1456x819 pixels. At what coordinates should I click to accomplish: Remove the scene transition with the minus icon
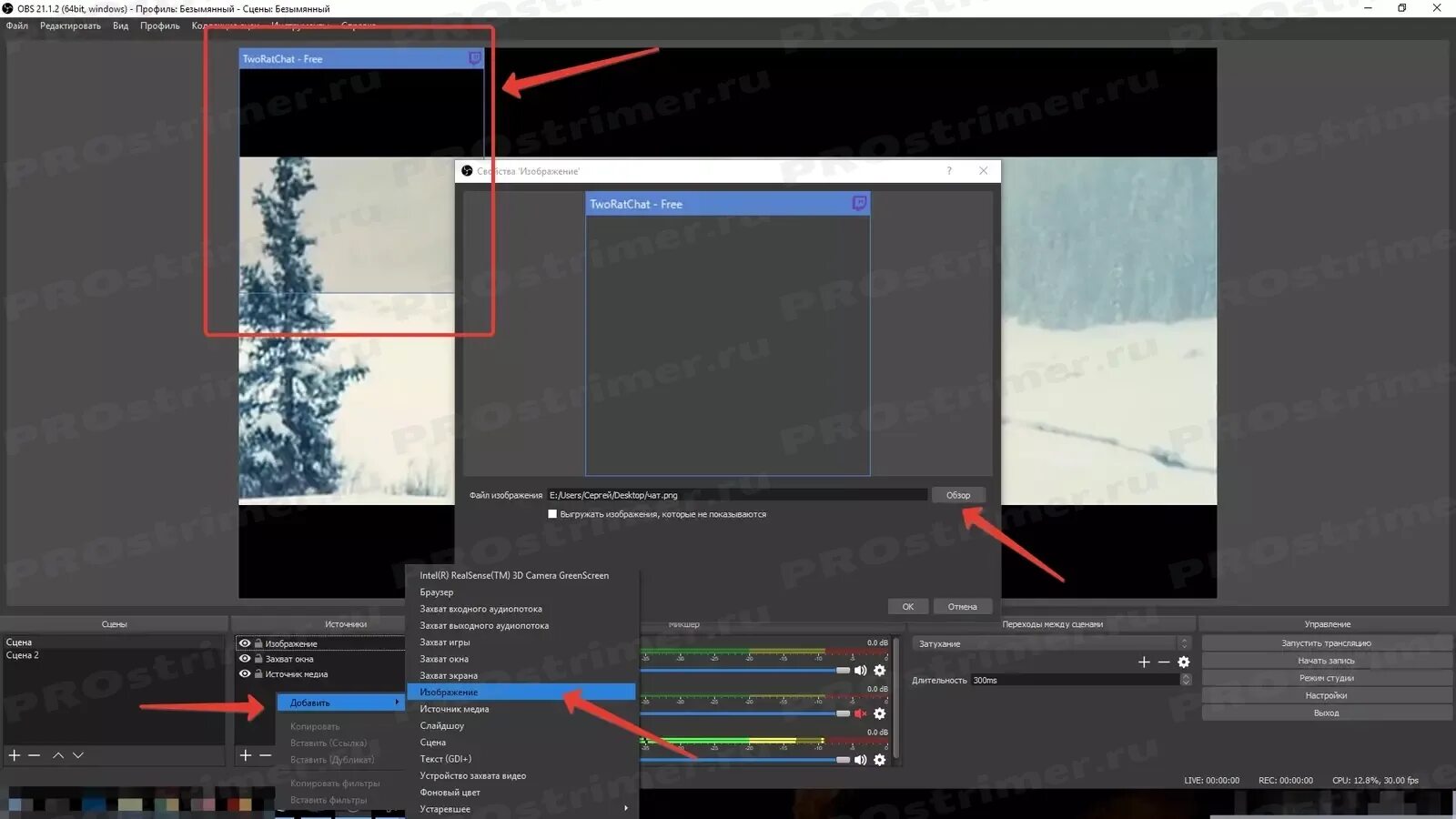coord(1164,662)
